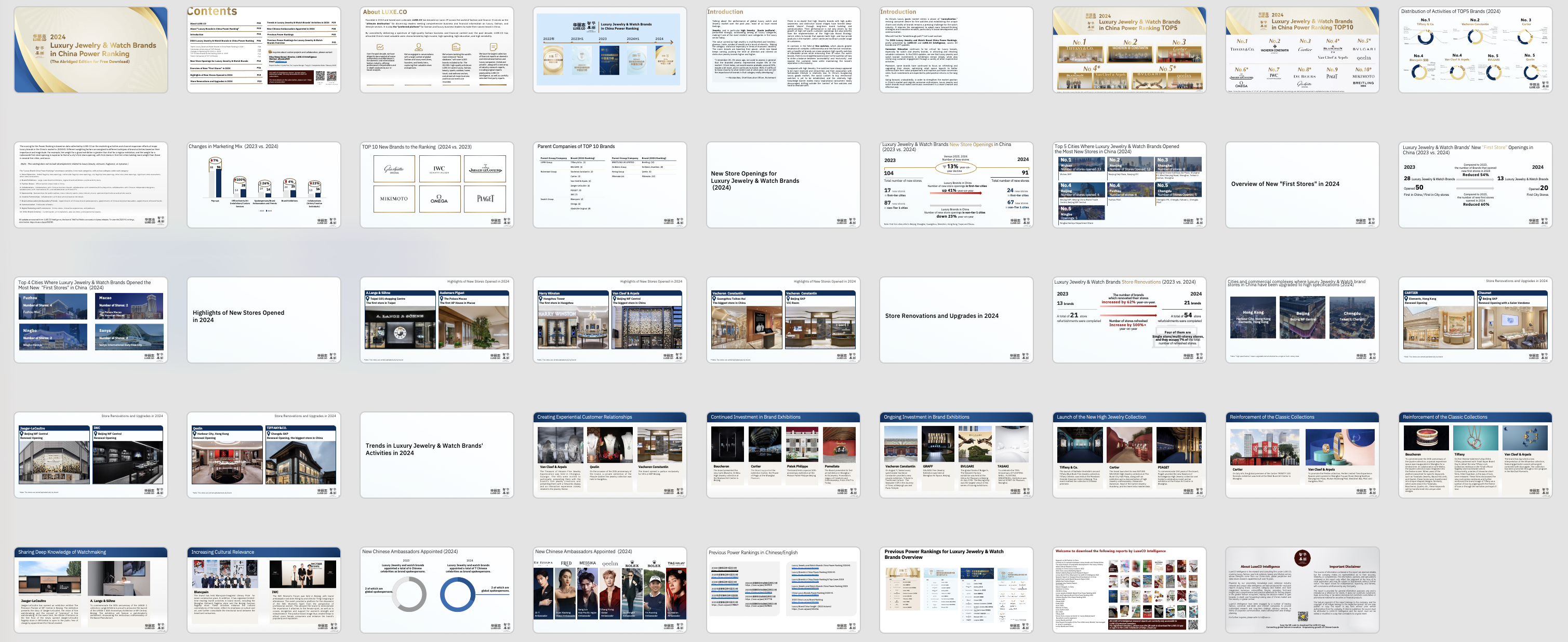Select Sharing Deep Knowledge of Watchmaking slide
1568x642 pixels.
pyautogui.click(x=91, y=590)
